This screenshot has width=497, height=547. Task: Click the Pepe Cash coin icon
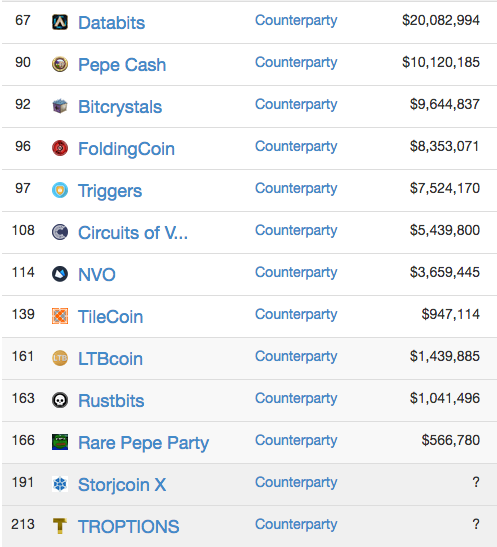coord(60,64)
